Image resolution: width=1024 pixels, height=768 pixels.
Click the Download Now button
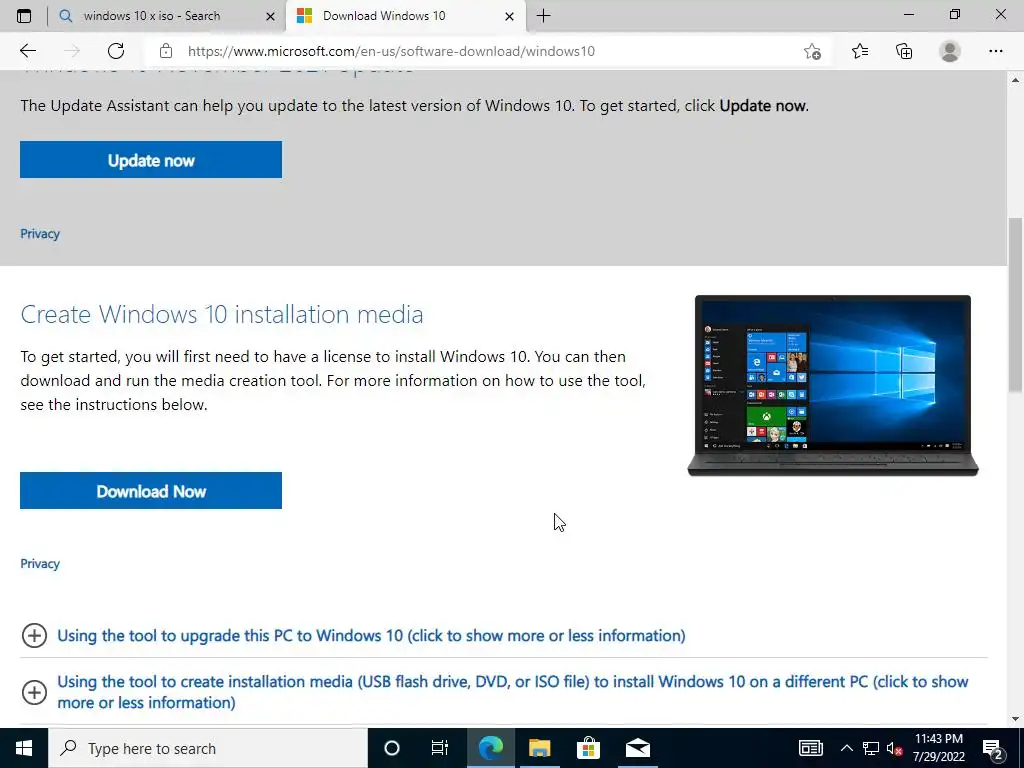tap(151, 491)
